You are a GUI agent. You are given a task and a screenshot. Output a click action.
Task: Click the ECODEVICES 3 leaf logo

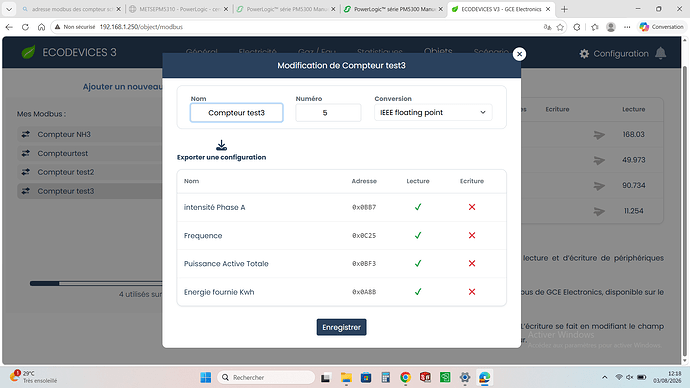point(29,52)
